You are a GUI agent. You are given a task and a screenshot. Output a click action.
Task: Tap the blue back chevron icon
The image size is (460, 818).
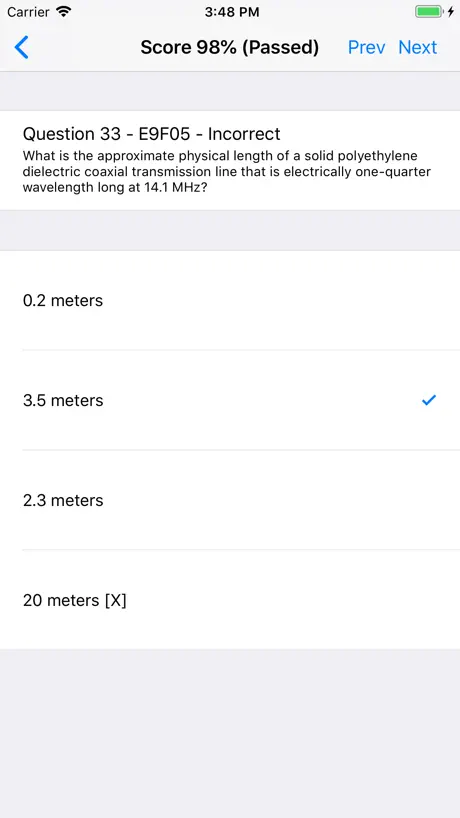pos(21,47)
